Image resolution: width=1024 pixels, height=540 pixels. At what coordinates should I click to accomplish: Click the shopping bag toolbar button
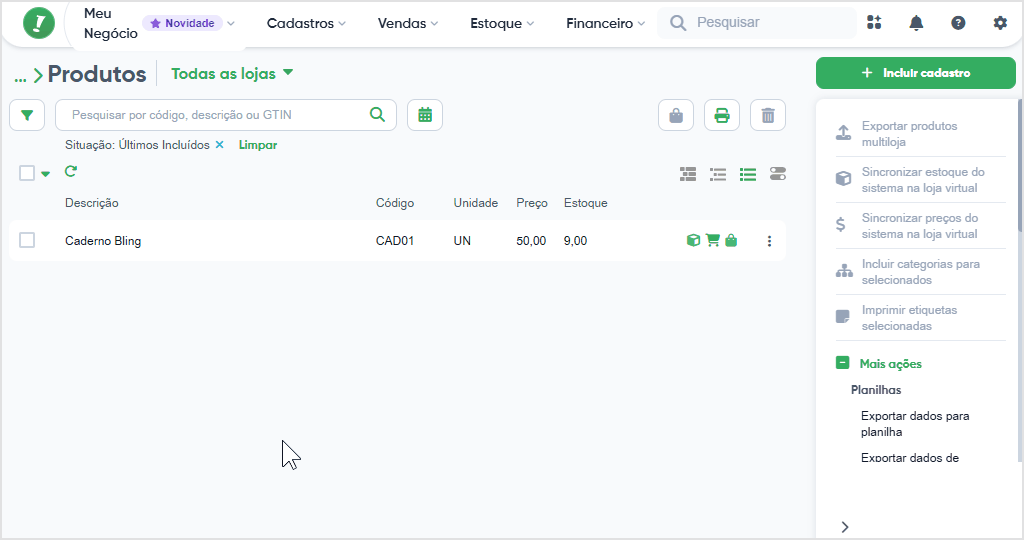coord(676,116)
